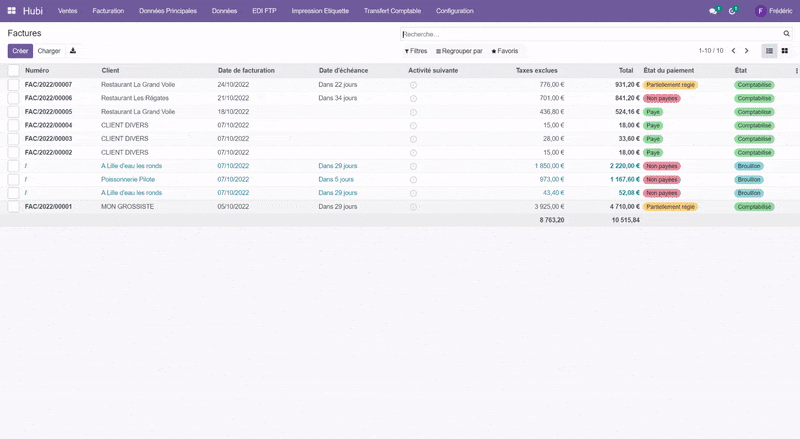
Task: Check the row for FAC/2022/00001
Action: tap(13, 206)
